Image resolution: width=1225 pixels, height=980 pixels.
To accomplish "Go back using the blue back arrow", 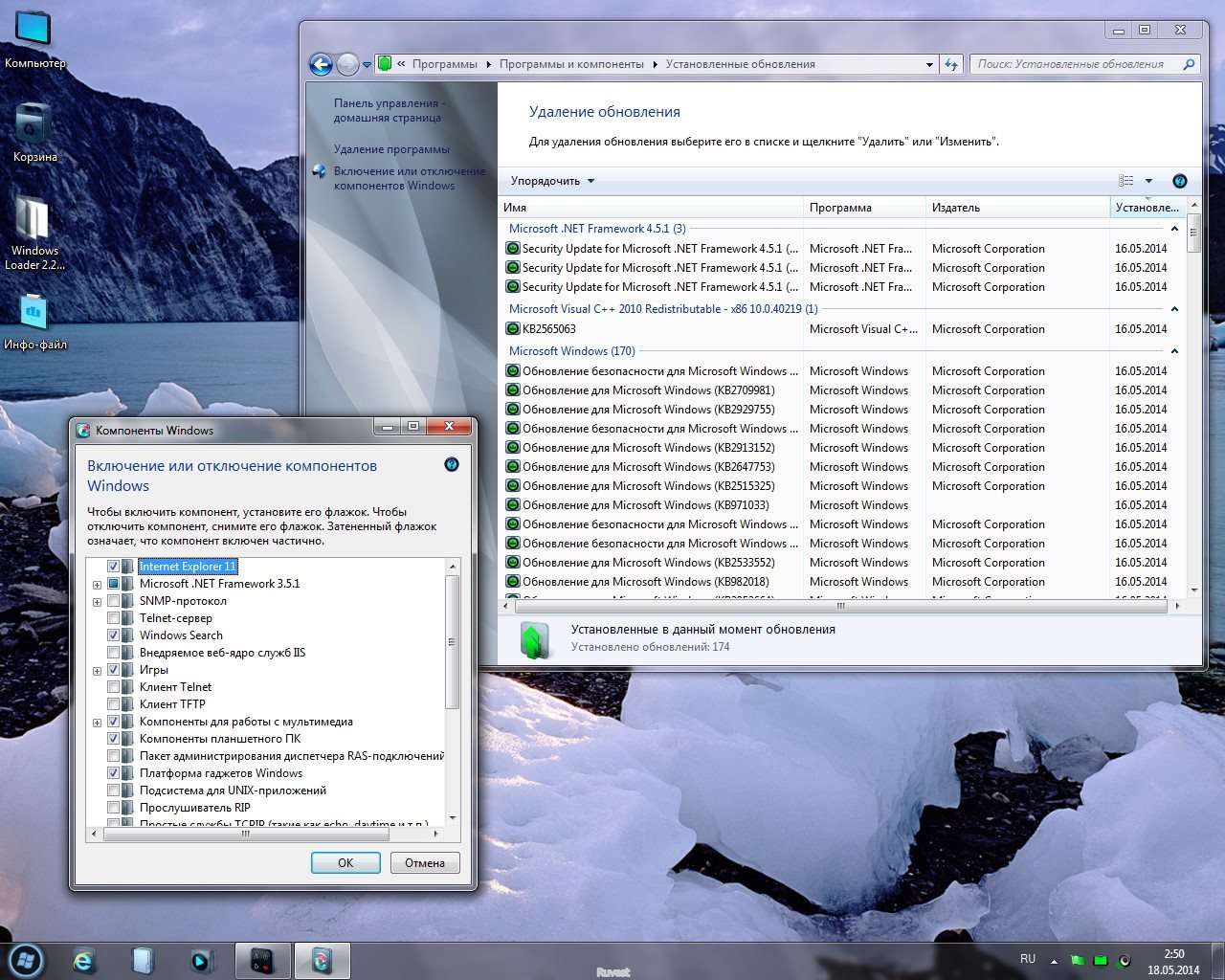I will pos(322,64).
